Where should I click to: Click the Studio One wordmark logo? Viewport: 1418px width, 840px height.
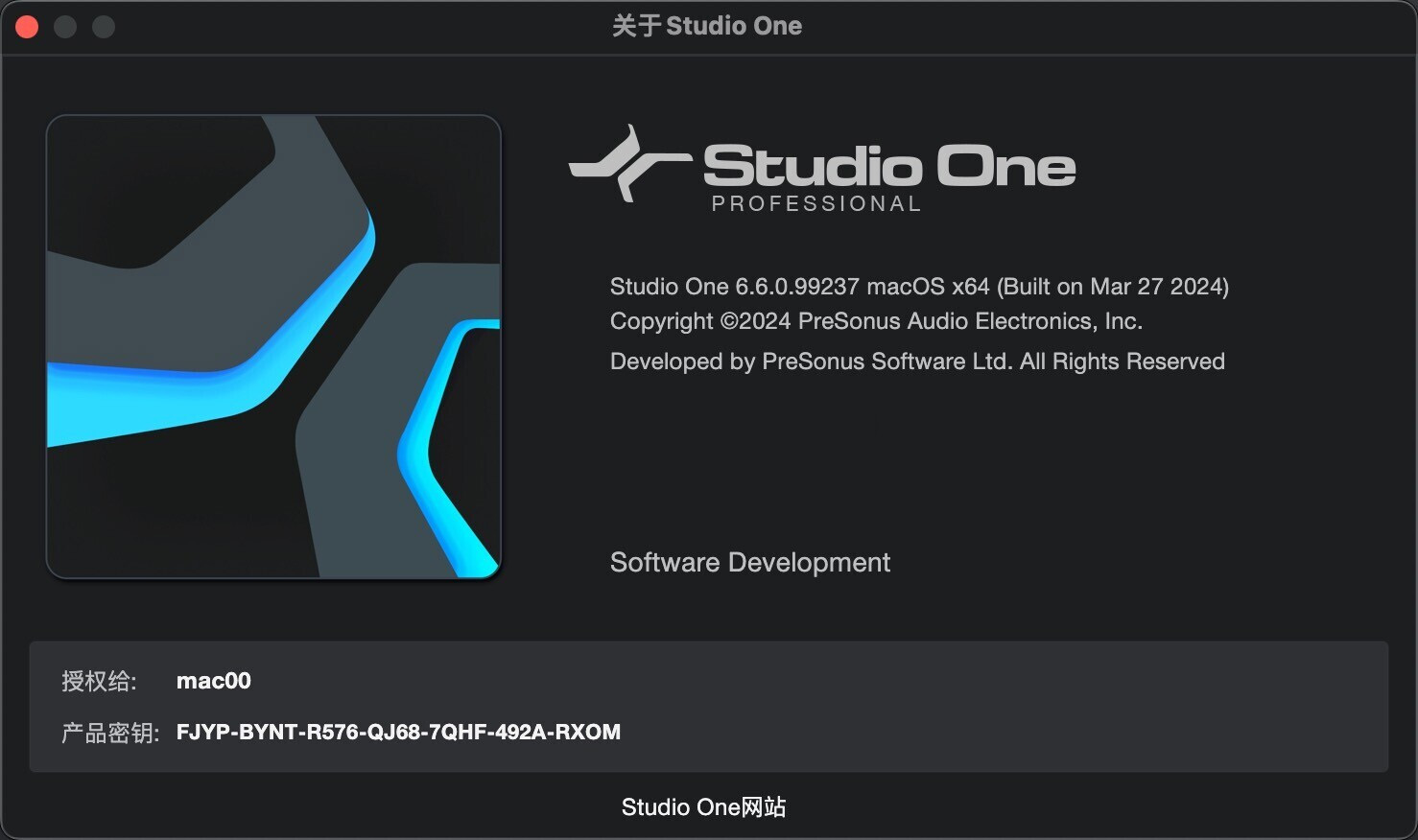click(889, 166)
